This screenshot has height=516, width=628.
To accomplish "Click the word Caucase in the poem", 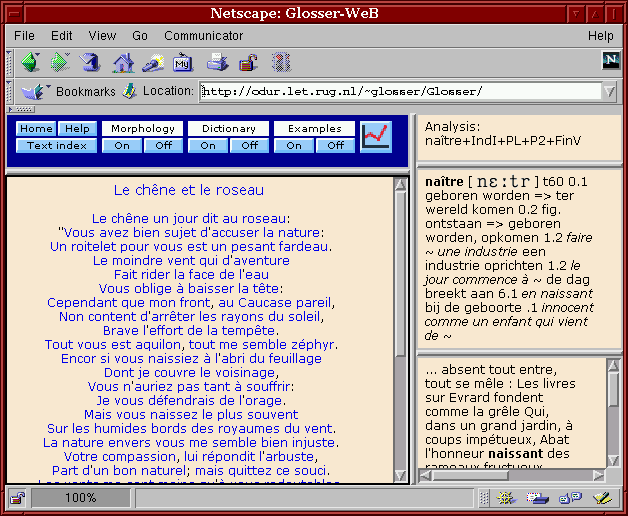I will click(x=265, y=302).
